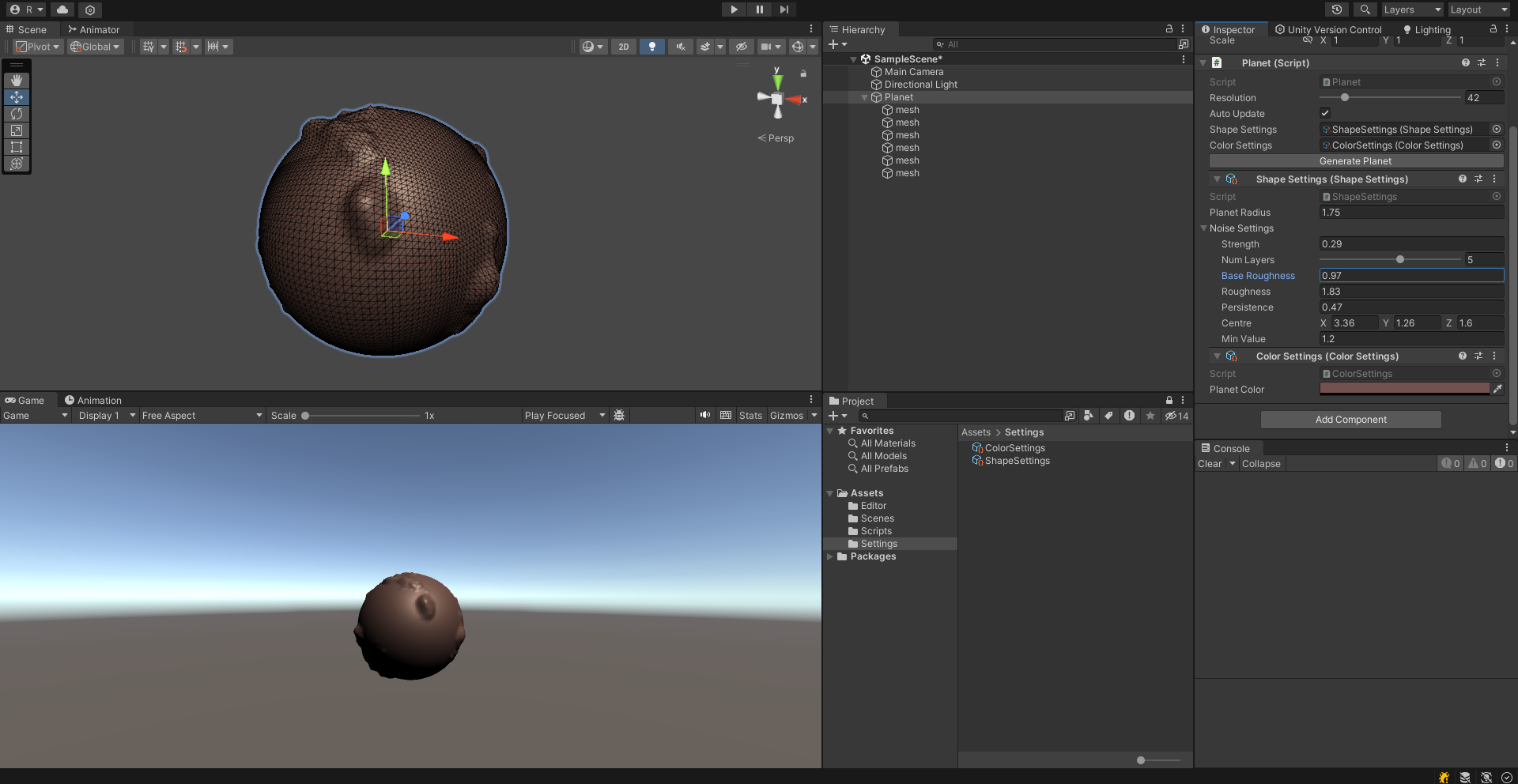The height and width of the screenshot is (784, 1518).
Task: Select the ColorSettings asset
Action: (1008, 448)
